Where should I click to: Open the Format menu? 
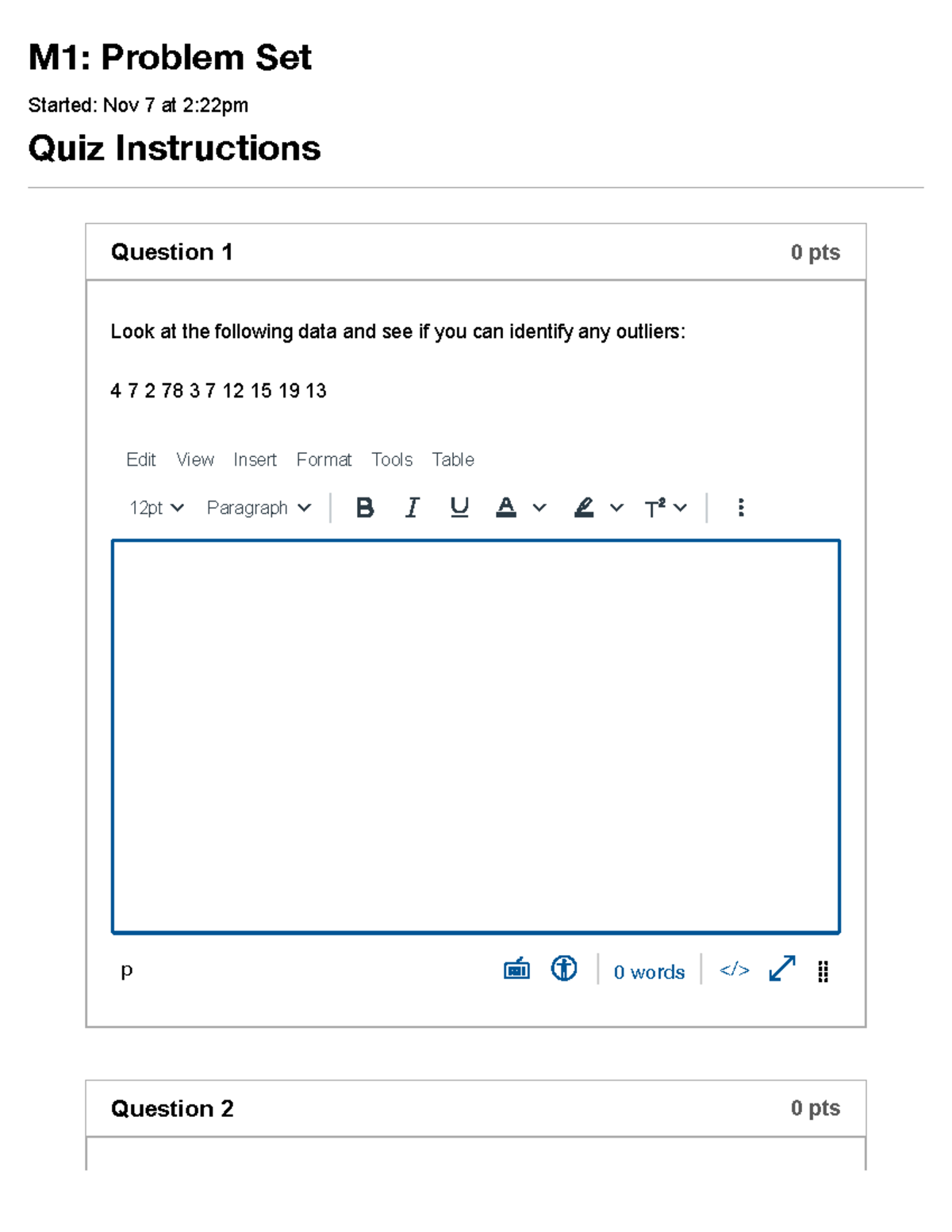point(324,459)
